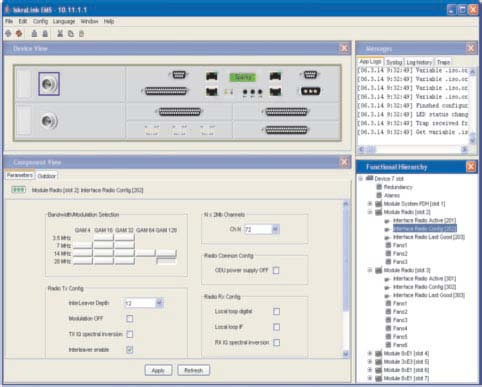Collapse the Module Radio [slot 2] node
The width and height of the screenshot is (482, 387).
[x=370, y=212]
